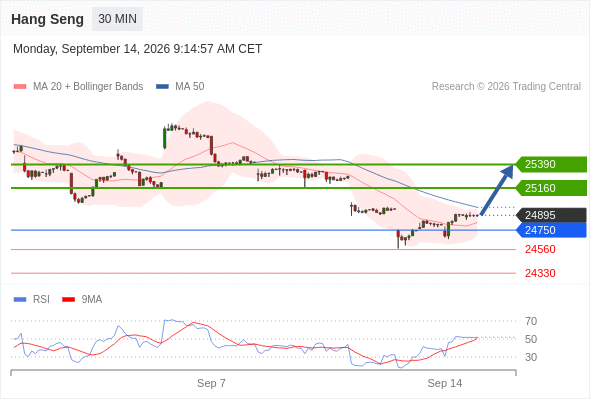
Task: Click the RSI 30 level label
Action: [531, 357]
